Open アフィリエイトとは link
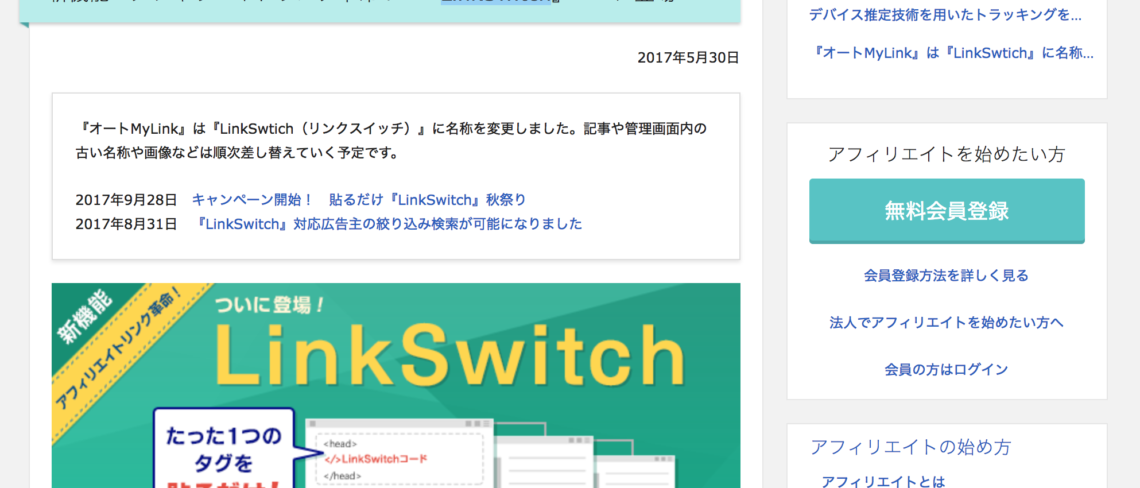Viewport: 1140px width, 488px height. click(883, 481)
